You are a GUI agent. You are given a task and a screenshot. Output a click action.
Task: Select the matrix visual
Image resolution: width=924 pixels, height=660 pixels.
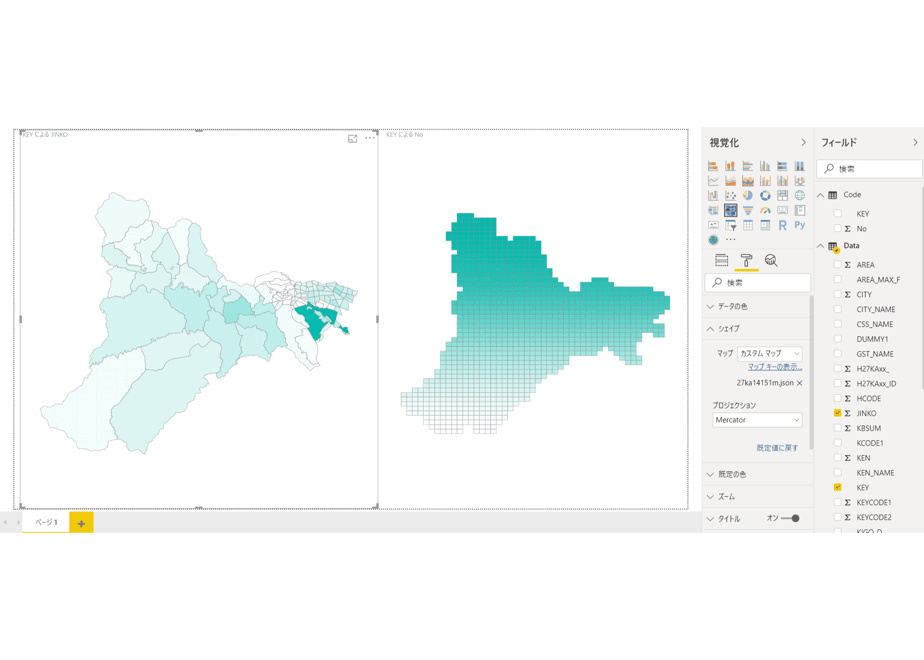[x=765, y=225]
